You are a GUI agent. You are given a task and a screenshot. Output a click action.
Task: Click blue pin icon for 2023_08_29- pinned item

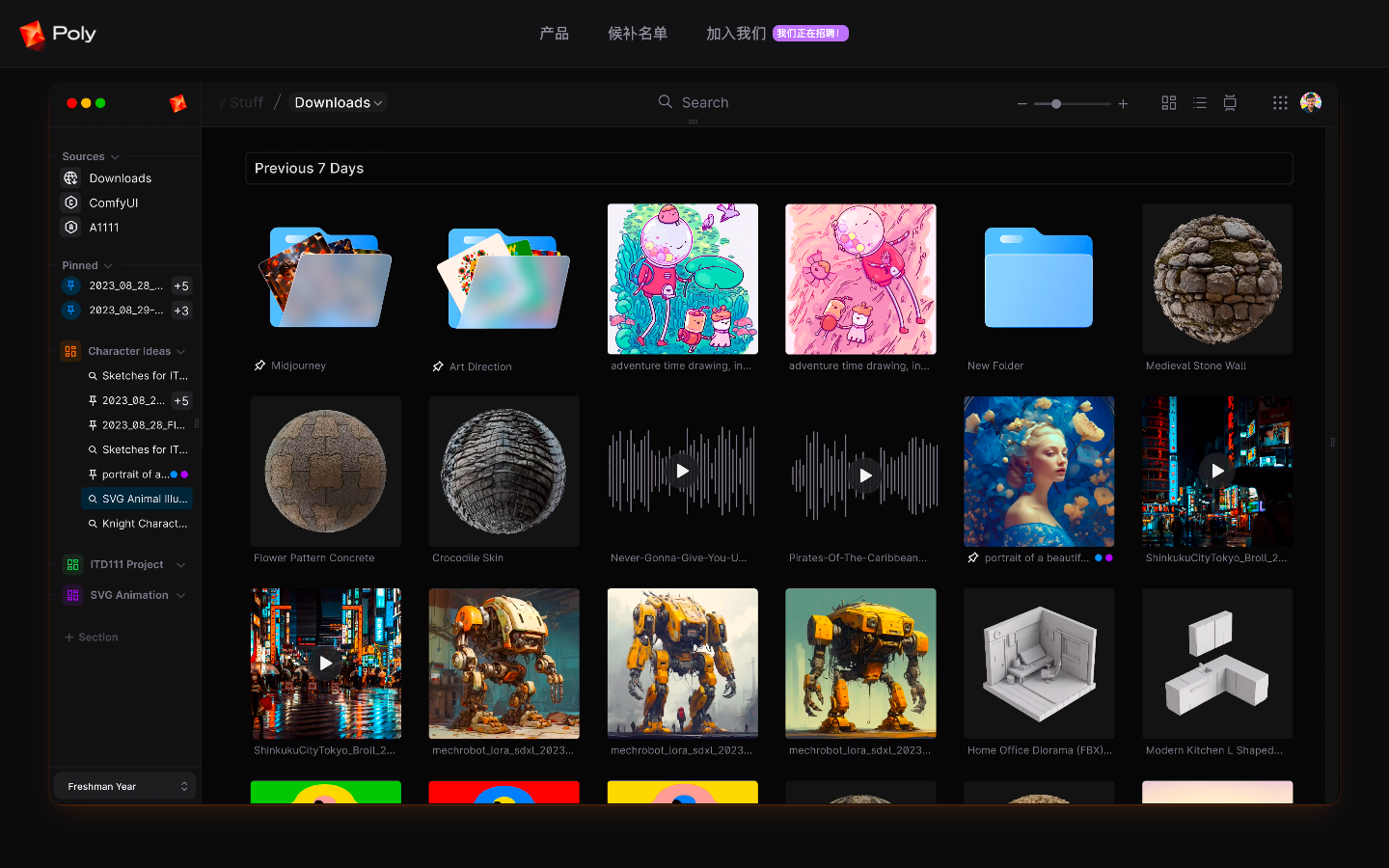pos(70,310)
